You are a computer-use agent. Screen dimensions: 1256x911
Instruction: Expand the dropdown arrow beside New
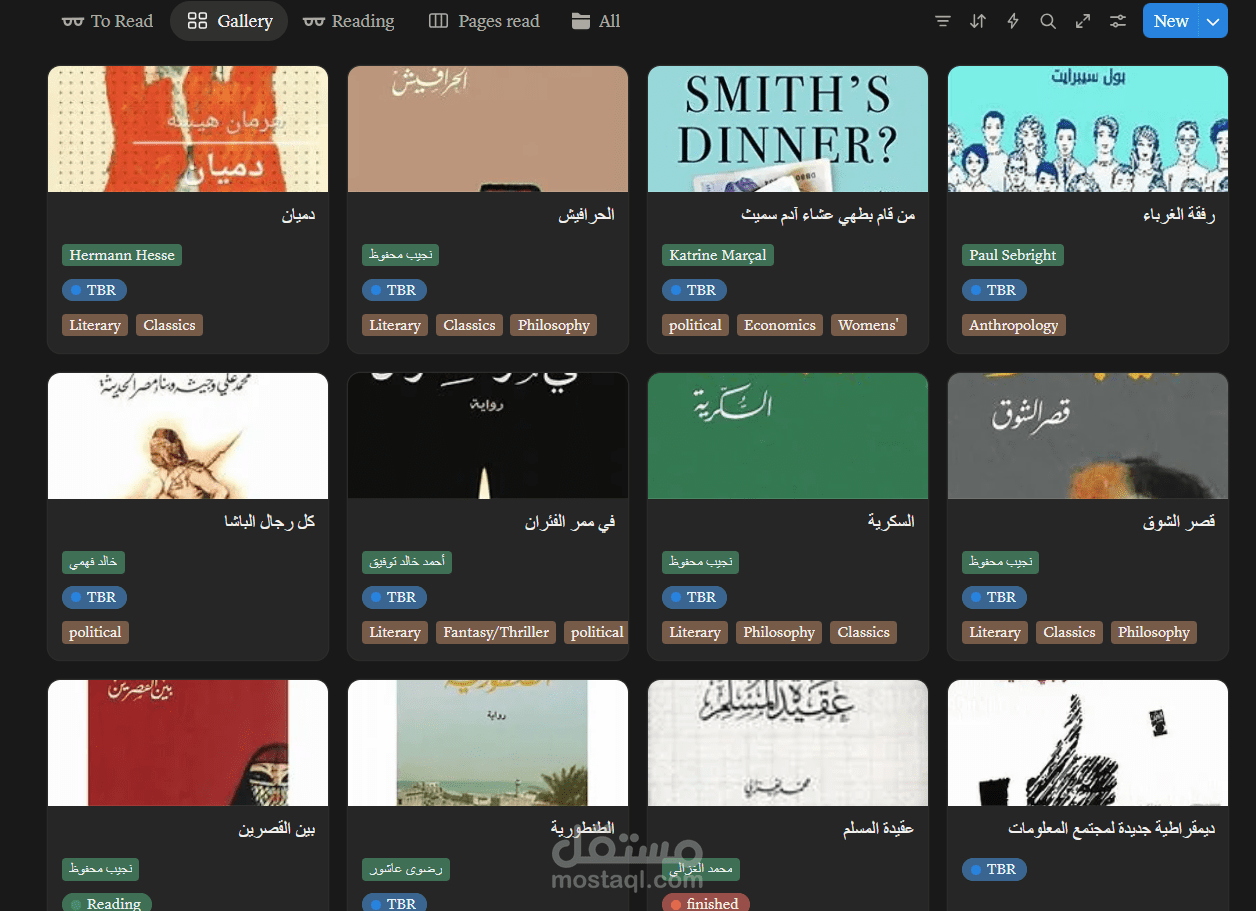click(1214, 21)
